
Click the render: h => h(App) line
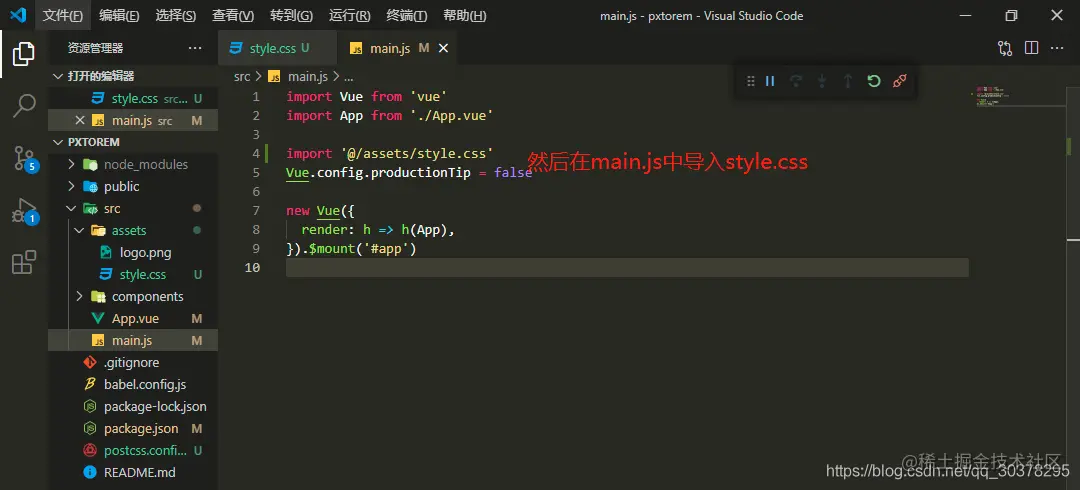click(x=378, y=229)
